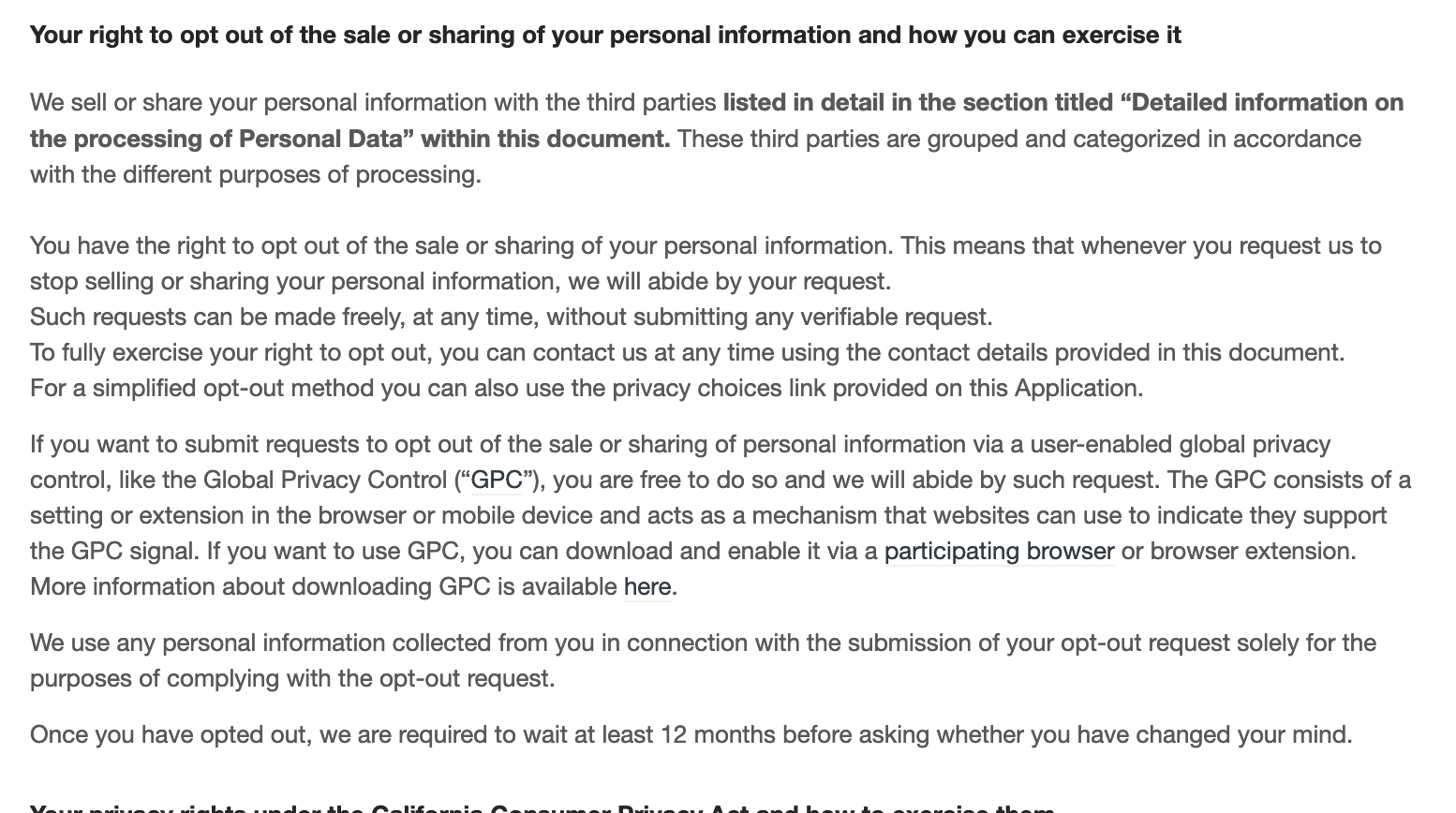Click the "here" link about downloading GPC

[x=647, y=587]
